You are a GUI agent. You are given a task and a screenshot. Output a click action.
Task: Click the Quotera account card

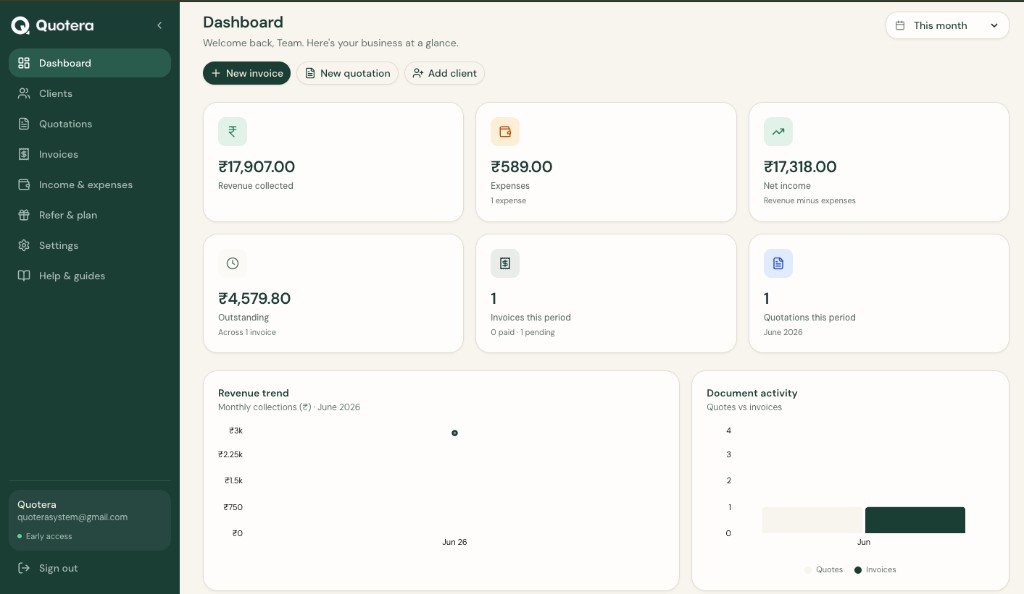[89, 520]
